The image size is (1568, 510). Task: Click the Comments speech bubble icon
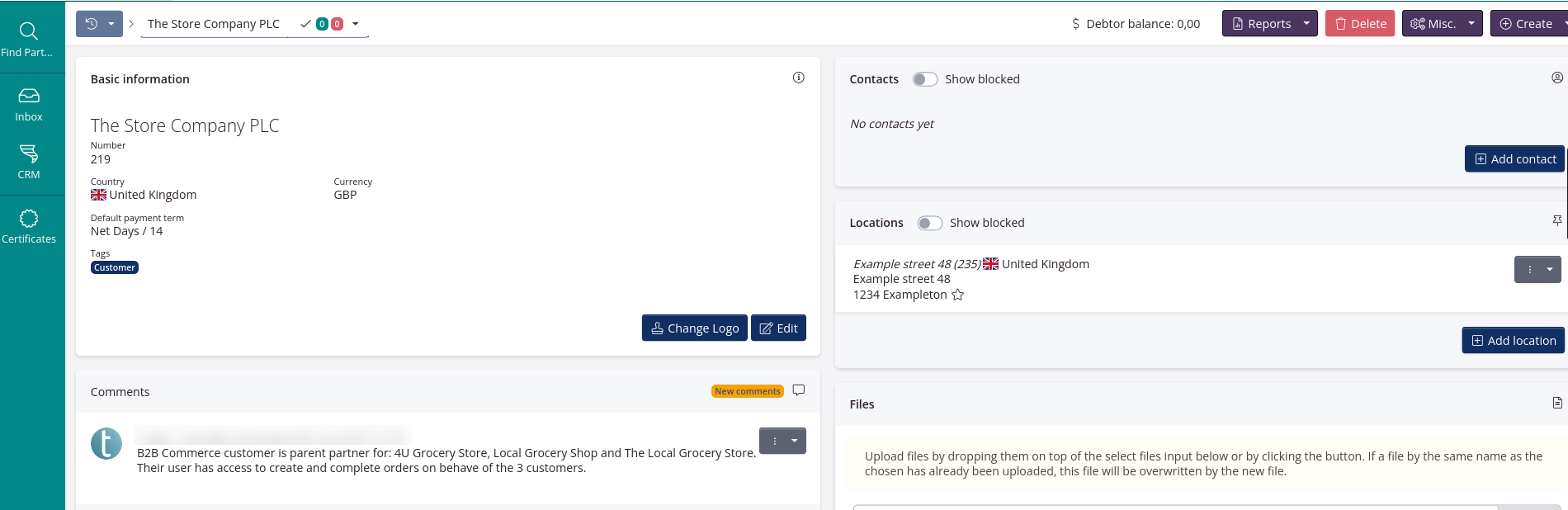point(798,390)
